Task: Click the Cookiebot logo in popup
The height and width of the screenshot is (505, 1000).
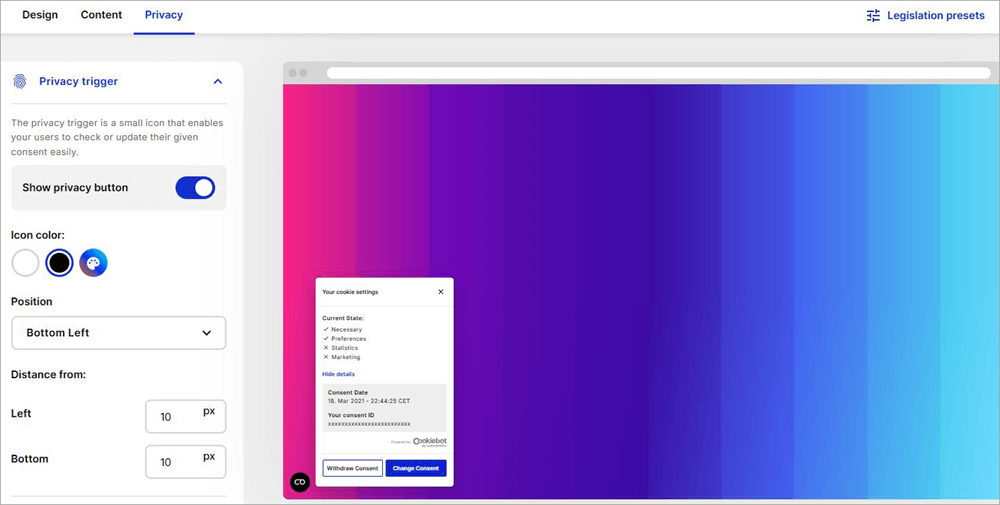Action: pos(429,440)
